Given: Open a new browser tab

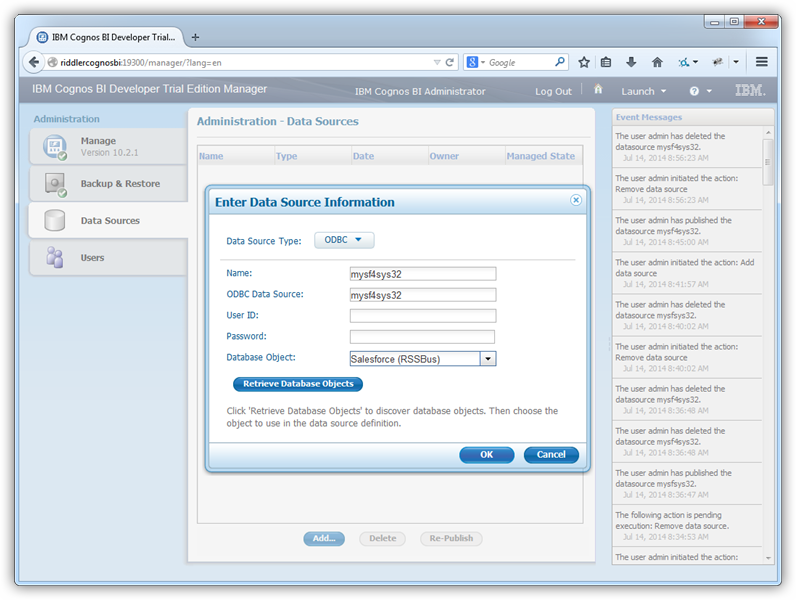Looking at the screenshot, I should 195,37.
